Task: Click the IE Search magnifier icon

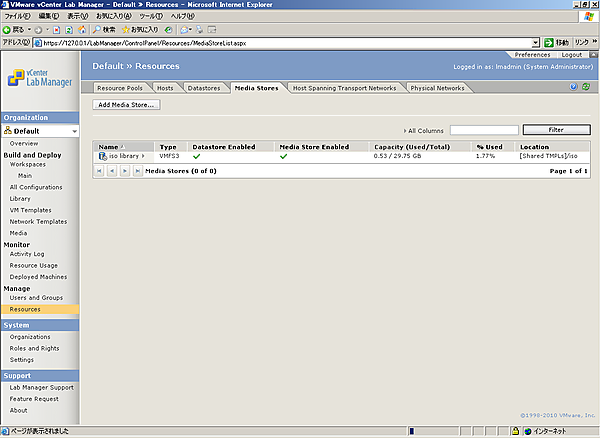Action: (97, 29)
